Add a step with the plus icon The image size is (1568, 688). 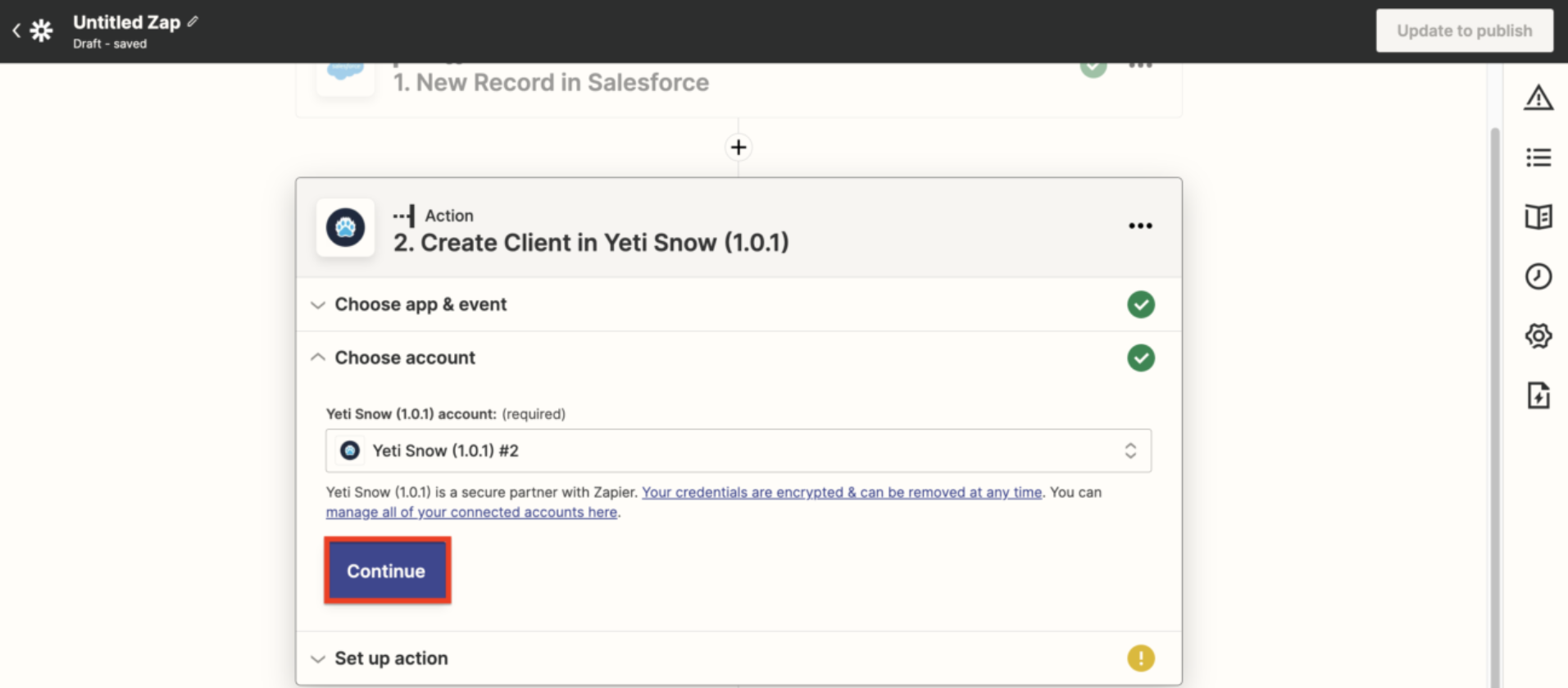coord(739,148)
